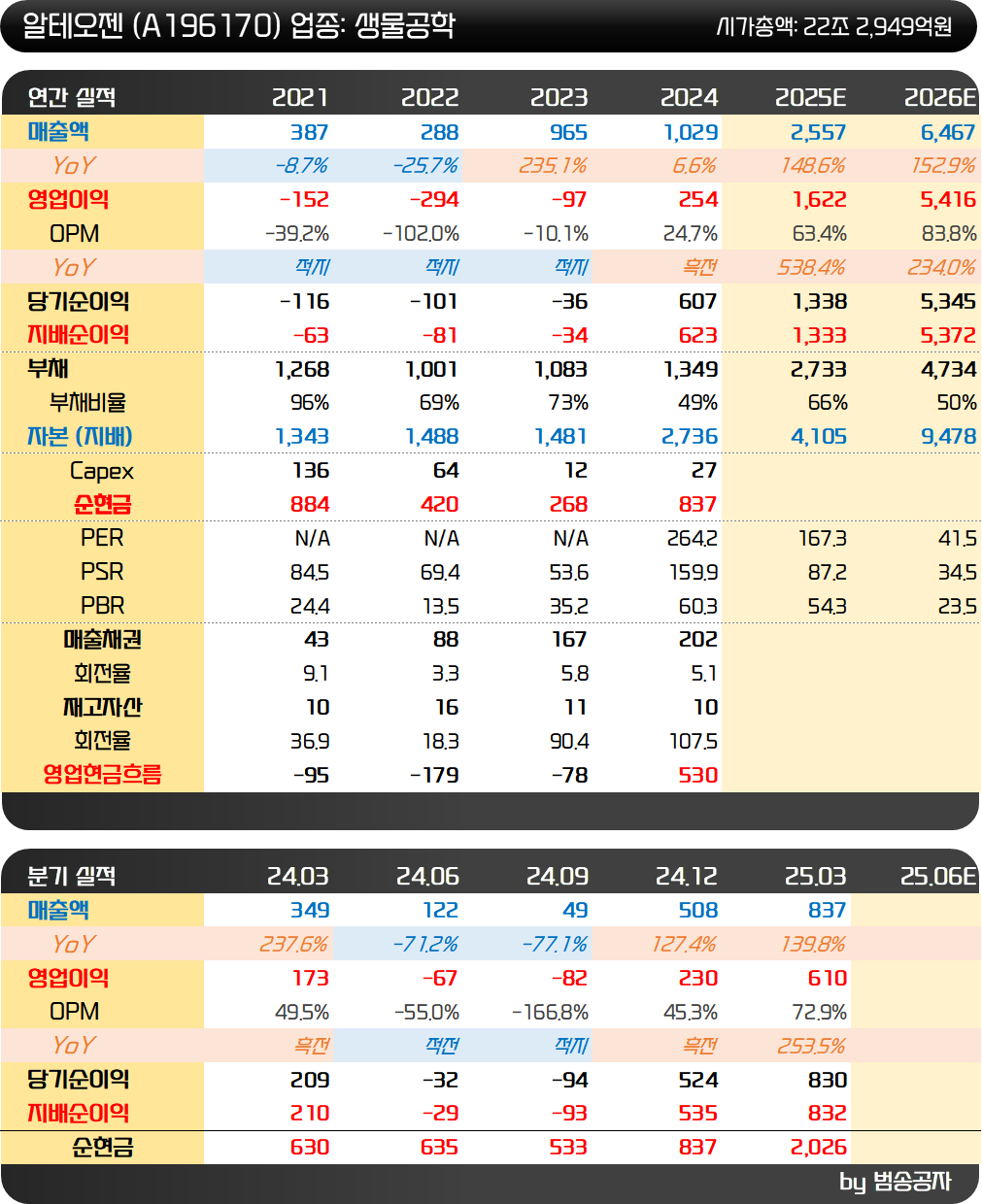Select Capex value 136
Image resolution: width=982 pixels, height=1204 pixels.
coord(311,471)
